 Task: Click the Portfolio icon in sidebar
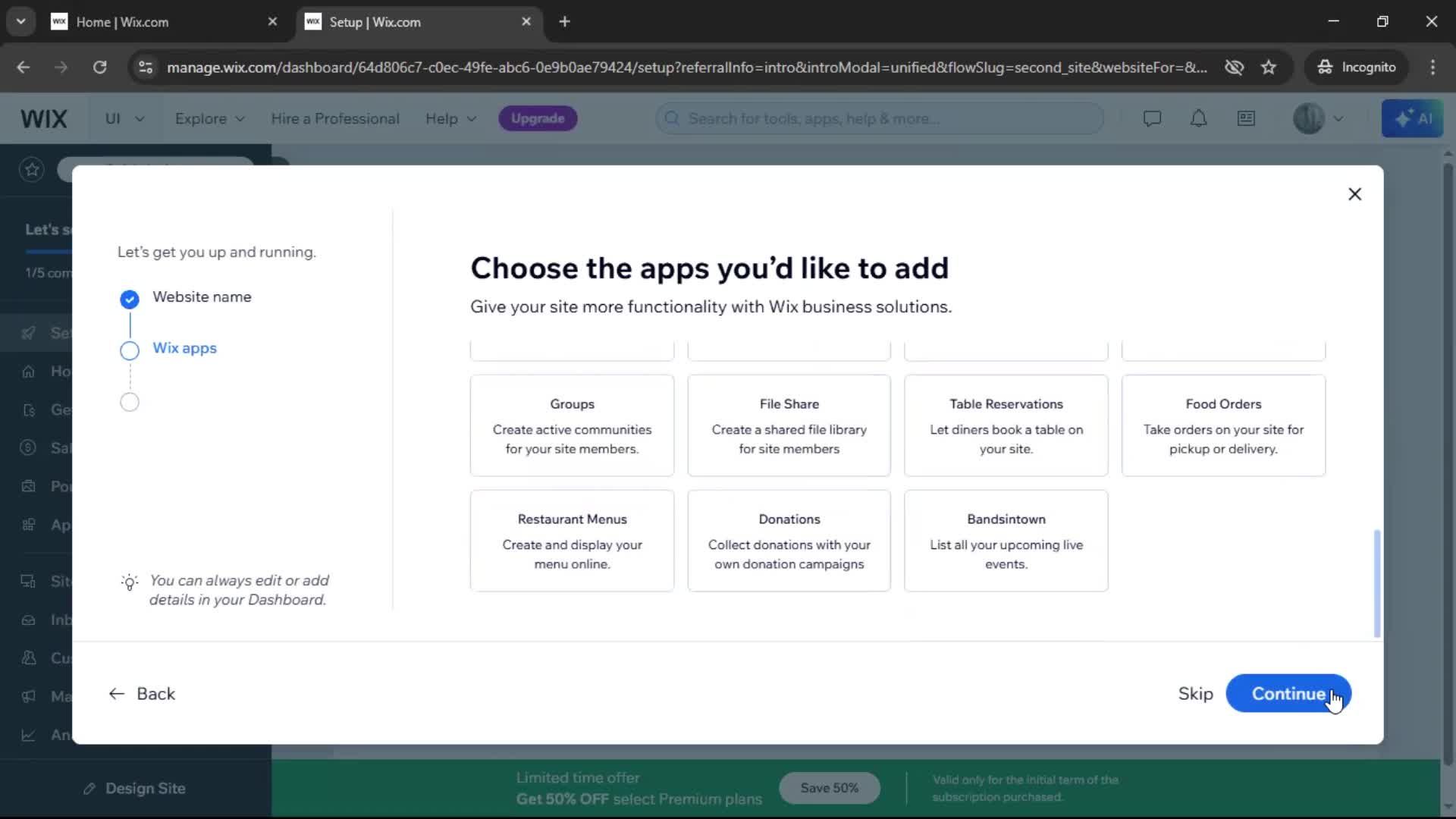pos(29,486)
